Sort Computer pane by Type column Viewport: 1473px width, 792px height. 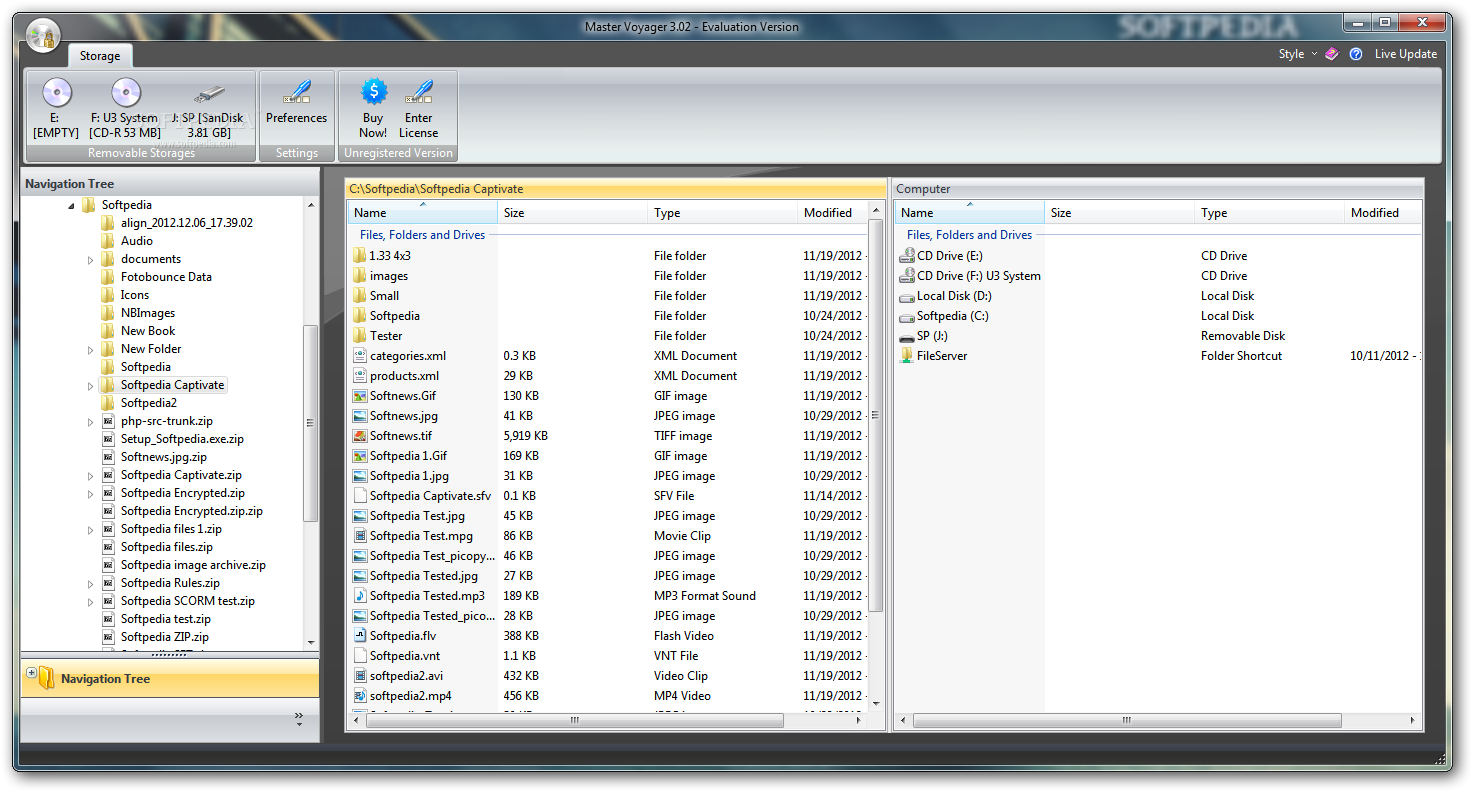tap(1269, 212)
